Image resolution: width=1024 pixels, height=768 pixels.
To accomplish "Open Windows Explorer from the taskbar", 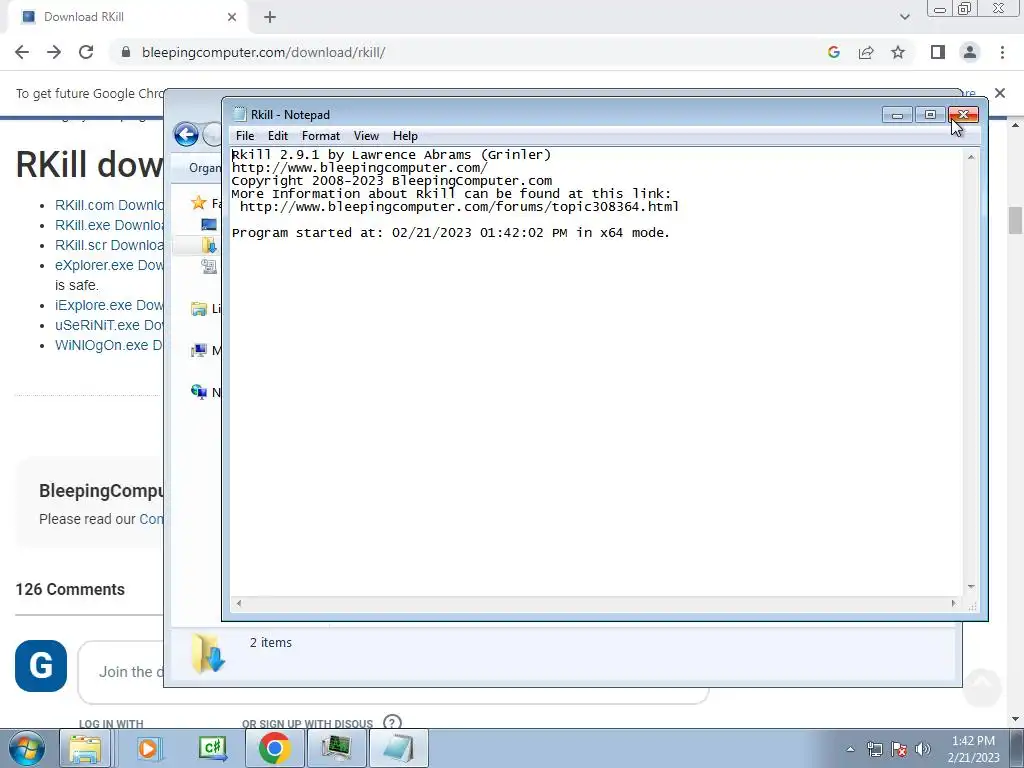I will (x=86, y=748).
